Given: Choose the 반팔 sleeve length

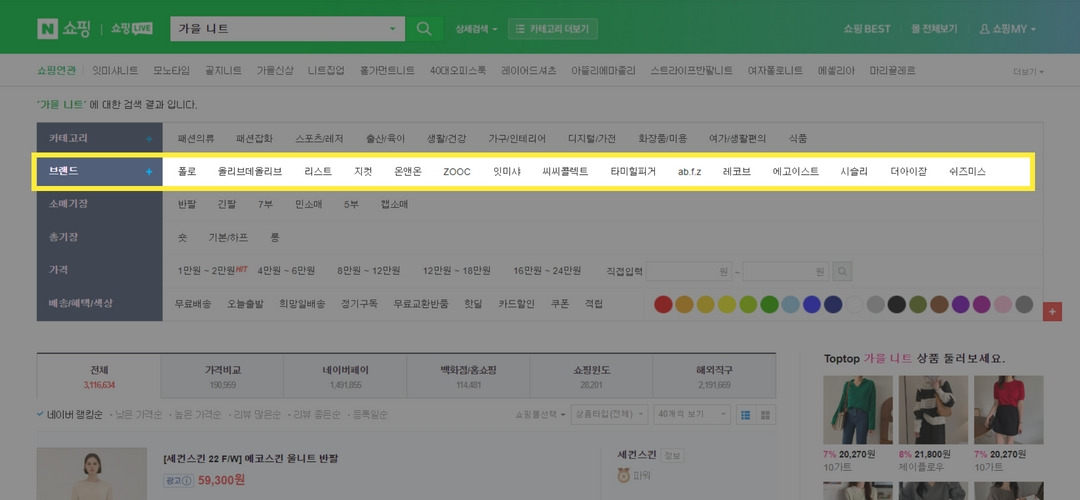Looking at the screenshot, I should point(187,205).
